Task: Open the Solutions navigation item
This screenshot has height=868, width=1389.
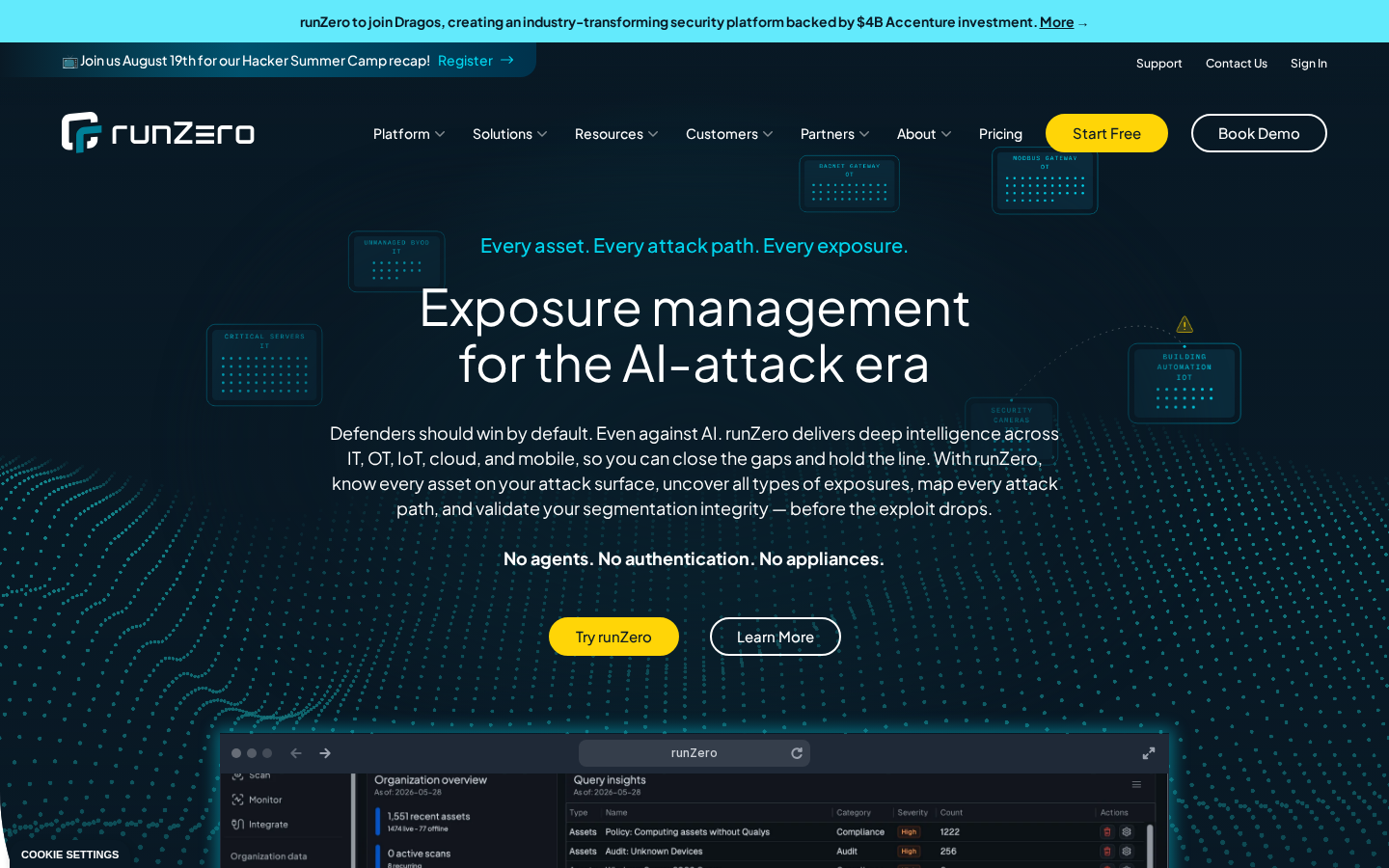Action: coord(510,134)
